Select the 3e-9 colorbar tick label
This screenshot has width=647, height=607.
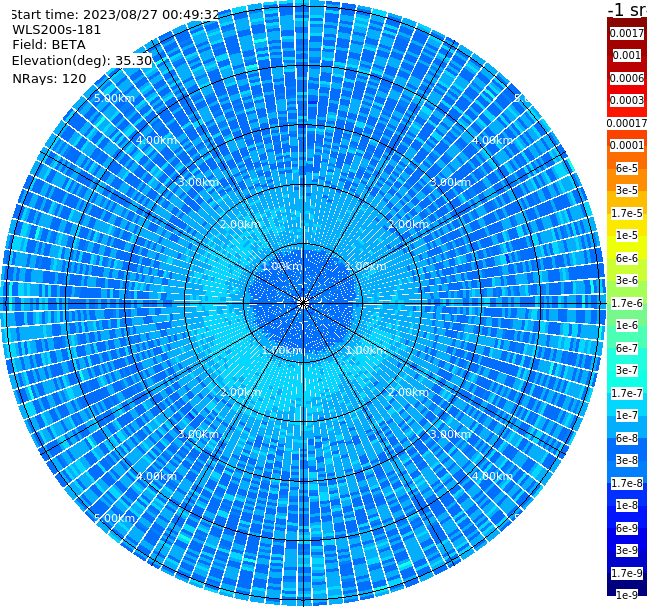627,550
